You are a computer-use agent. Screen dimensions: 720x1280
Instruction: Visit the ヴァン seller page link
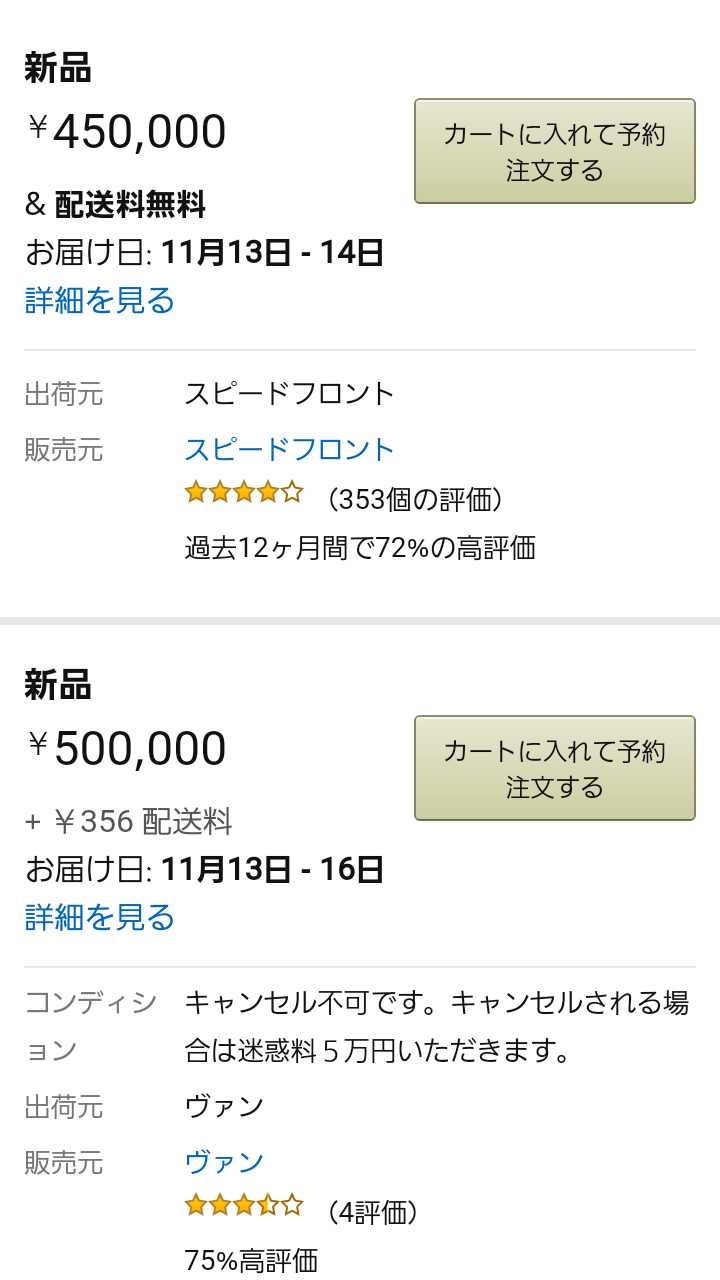[224, 1162]
